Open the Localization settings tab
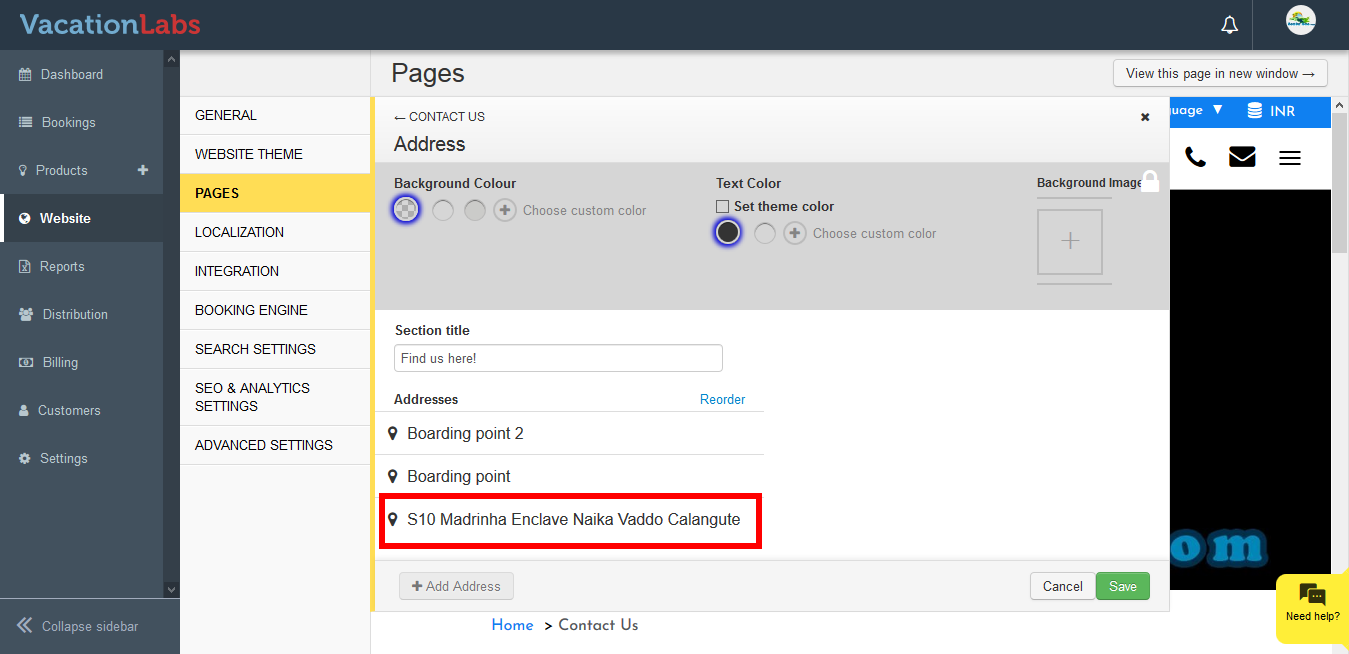 (x=239, y=232)
